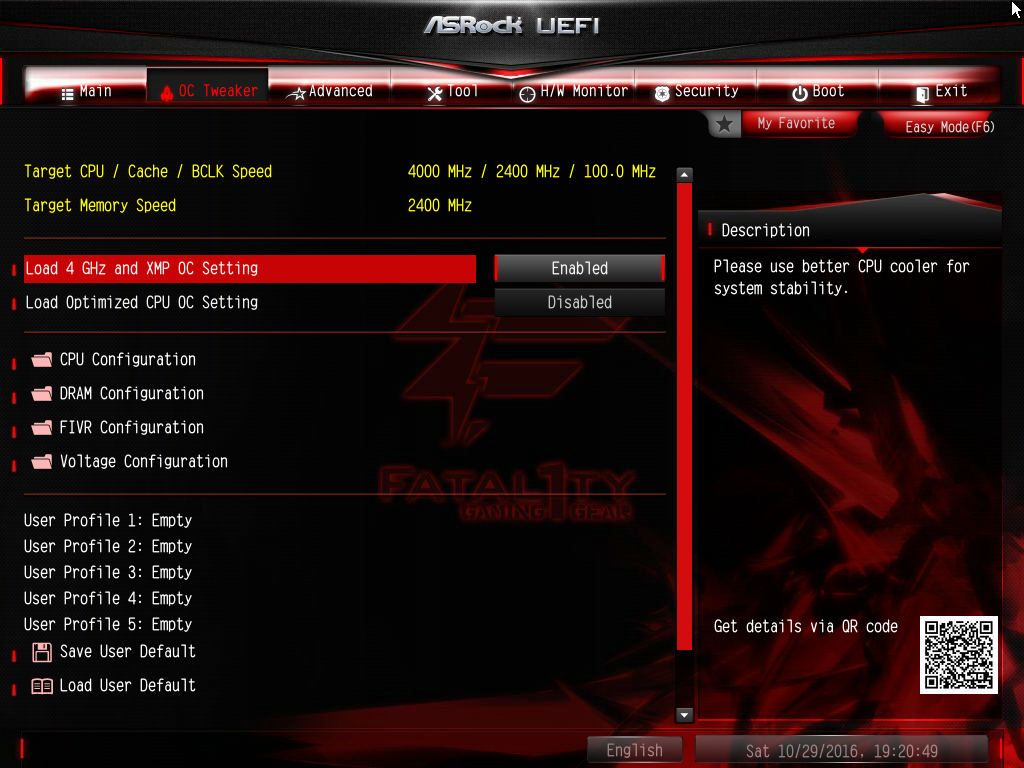The height and width of the screenshot is (768, 1024).
Task: Click the scroll up arrow
Action: (684, 174)
